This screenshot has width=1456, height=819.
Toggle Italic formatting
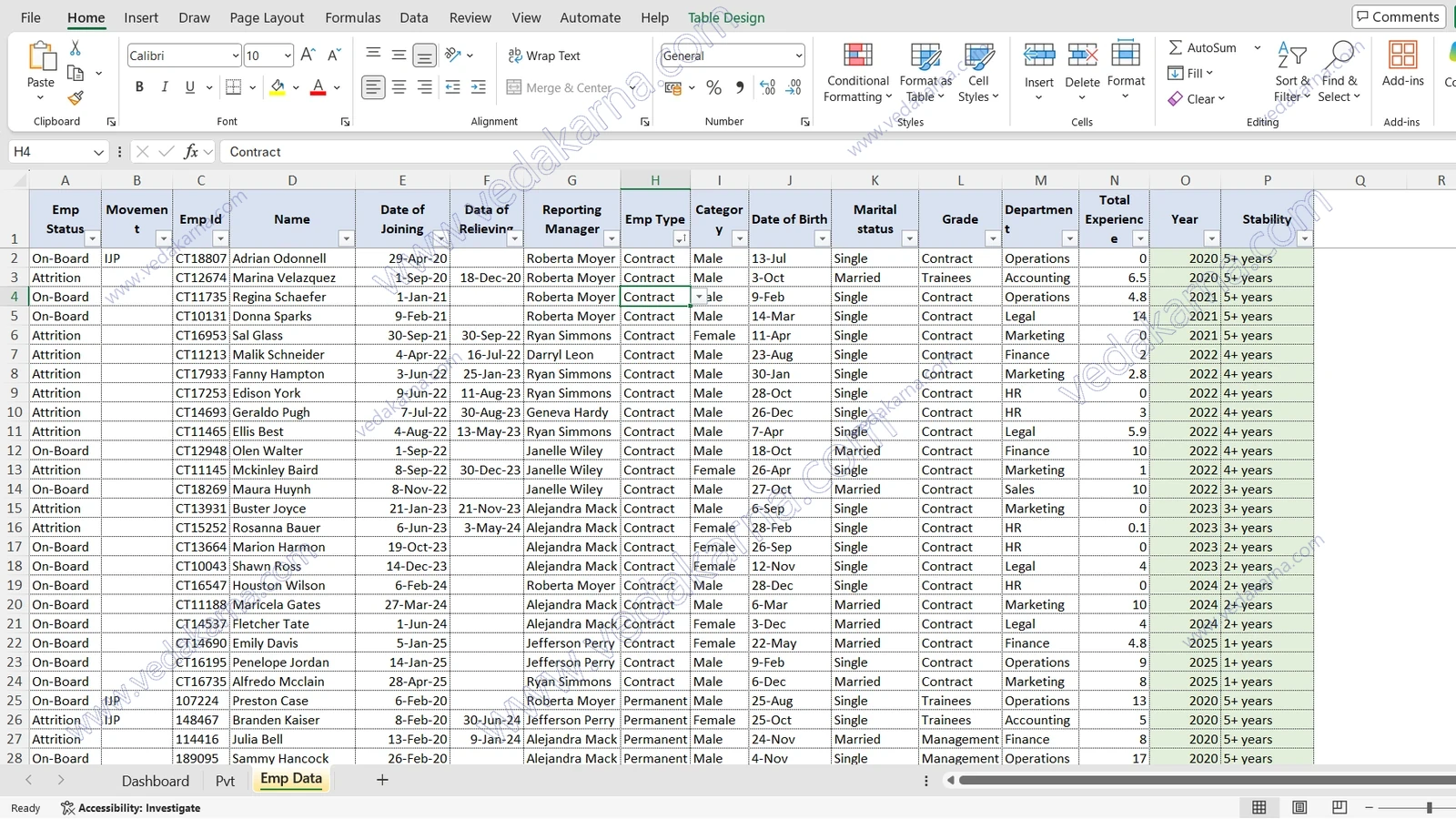165,87
